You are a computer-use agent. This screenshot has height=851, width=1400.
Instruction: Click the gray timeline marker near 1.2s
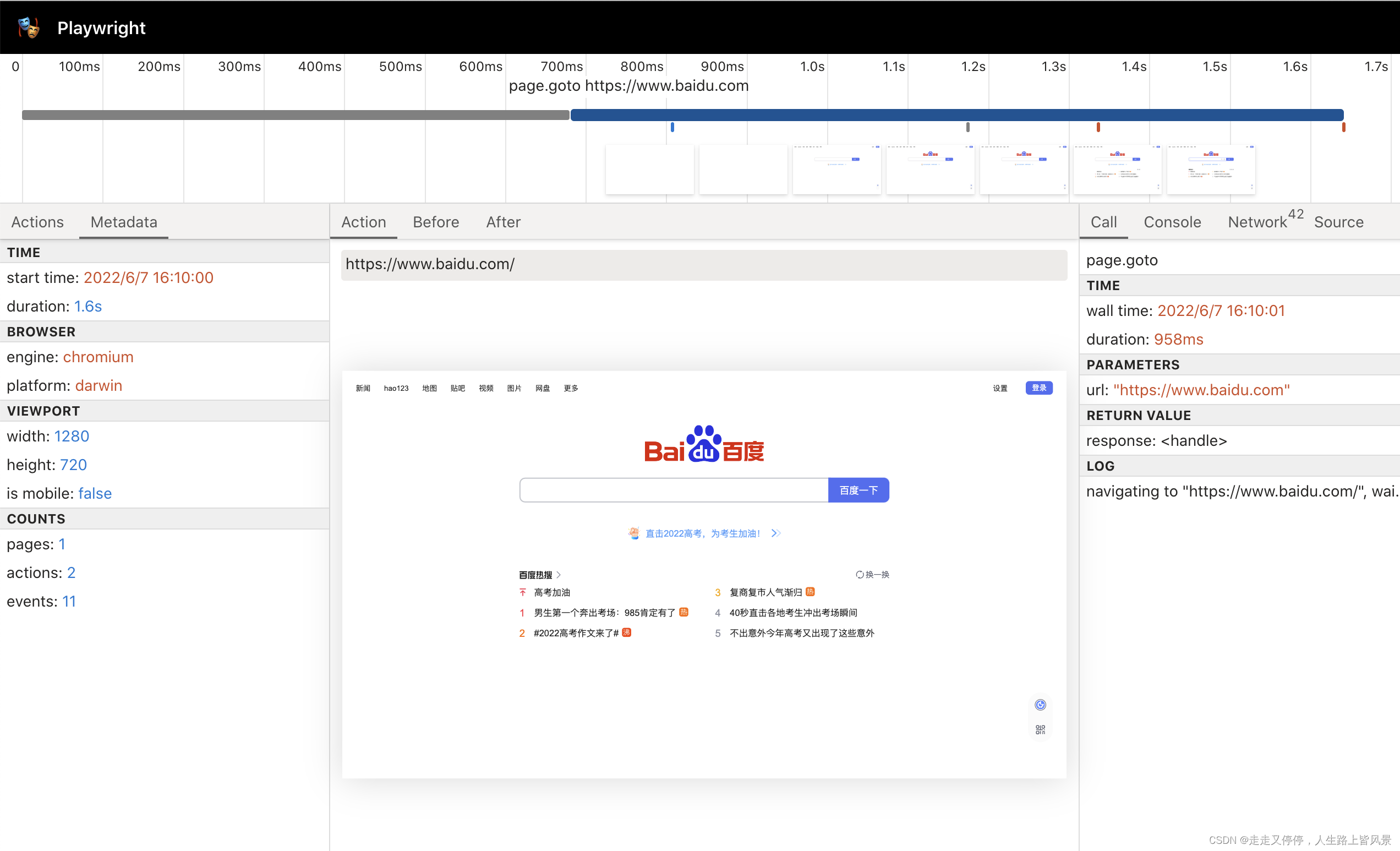coord(967,127)
